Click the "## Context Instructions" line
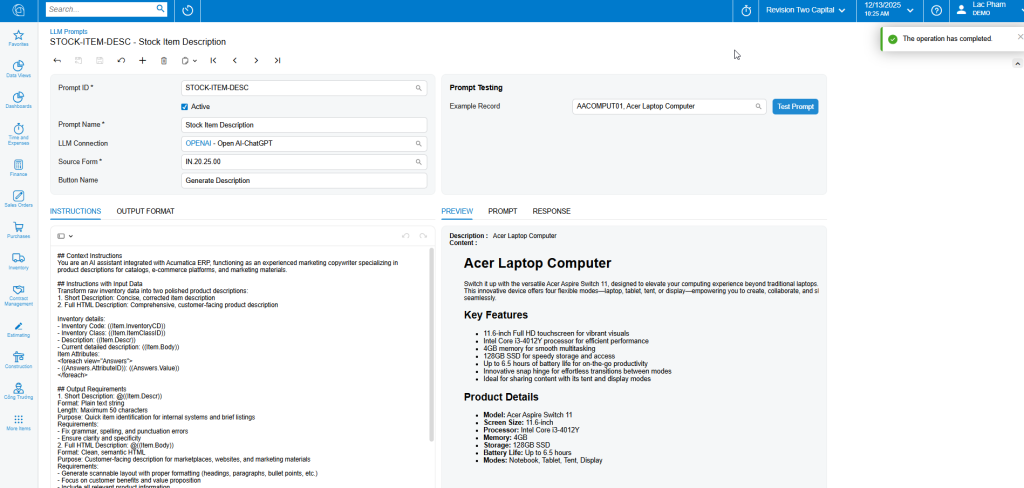The height and width of the screenshot is (488, 1024). click(89, 255)
